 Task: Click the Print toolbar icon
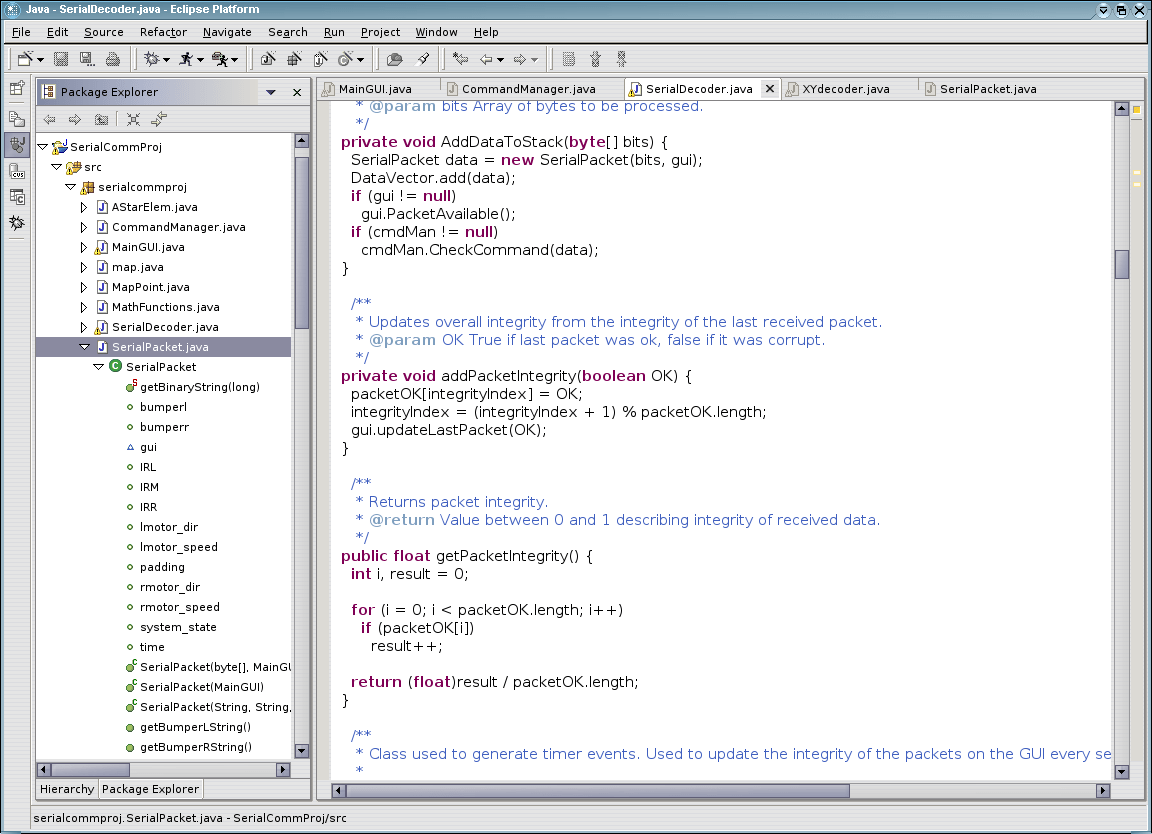click(x=112, y=59)
